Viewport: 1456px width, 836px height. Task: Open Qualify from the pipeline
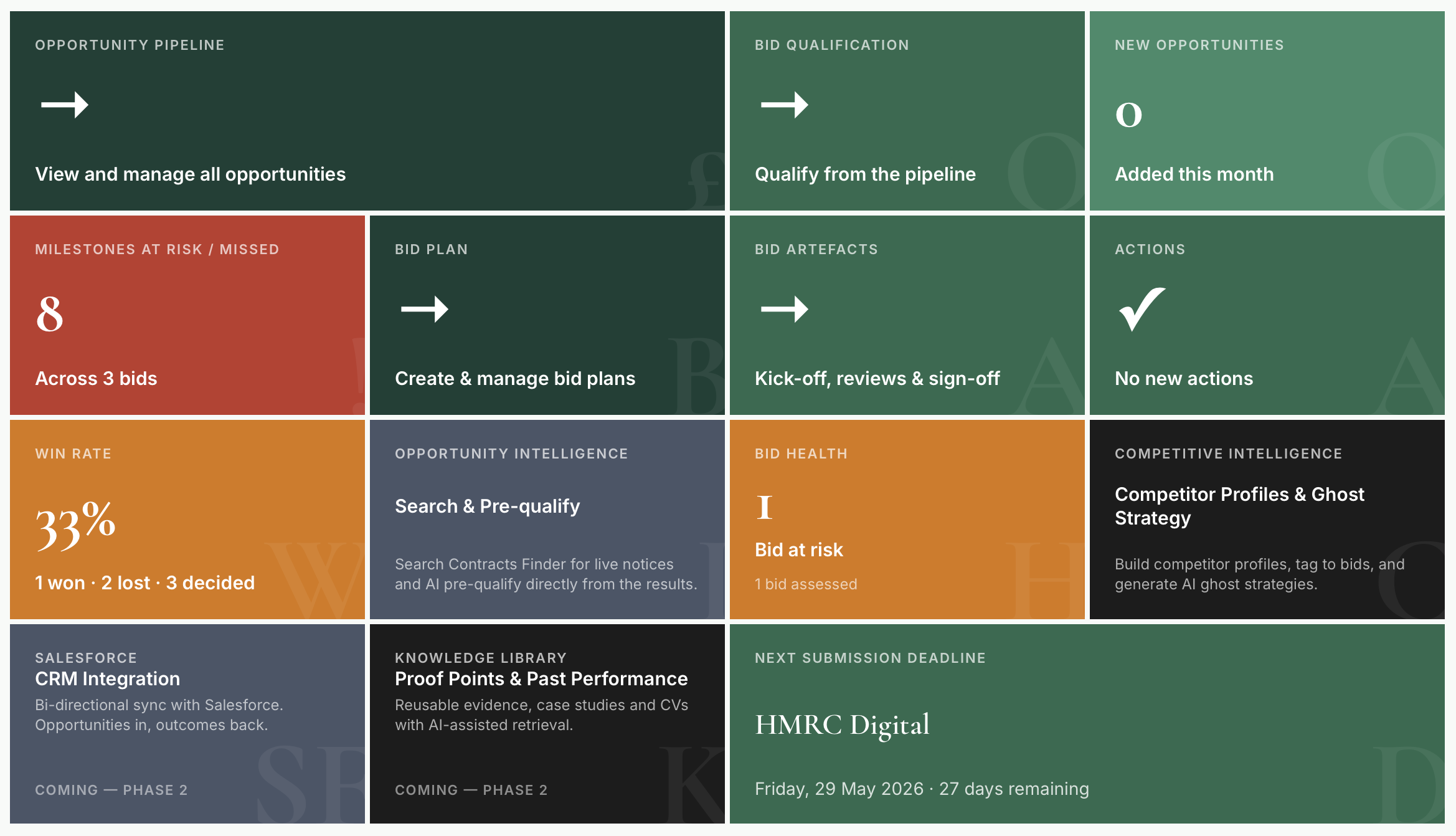(865, 174)
